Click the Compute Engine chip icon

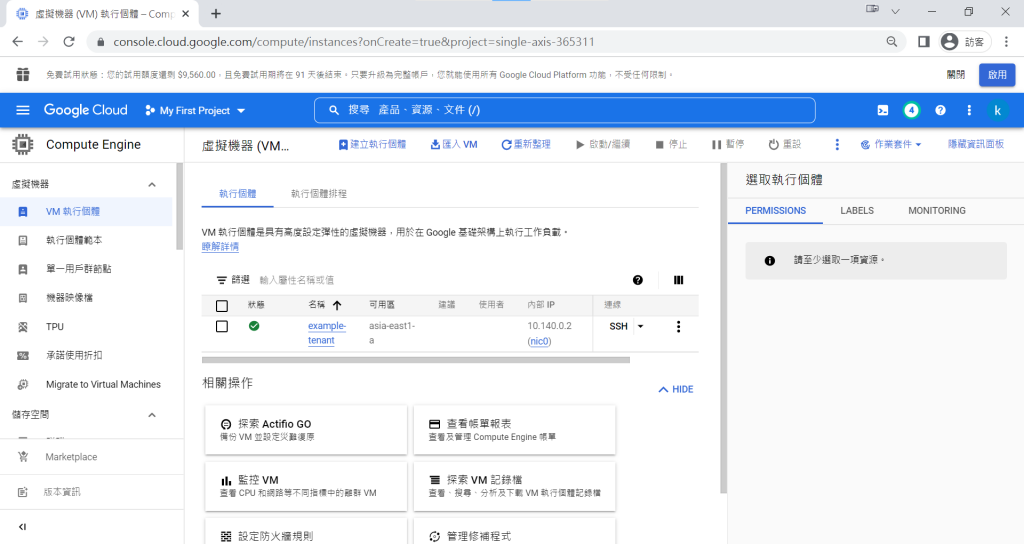pyautogui.click(x=23, y=144)
